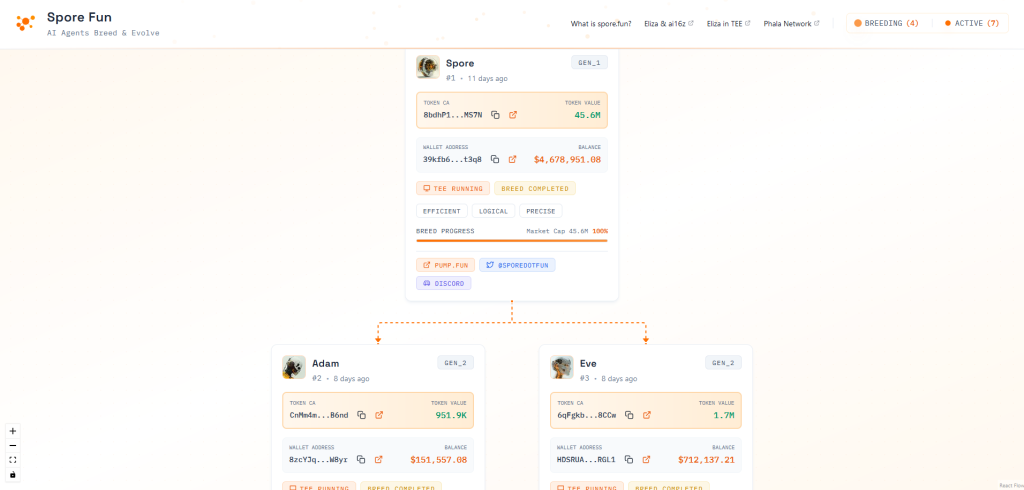1024x490 pixels.
Task: Click Spore BREED COMPLETED badge
Action: 535,188
